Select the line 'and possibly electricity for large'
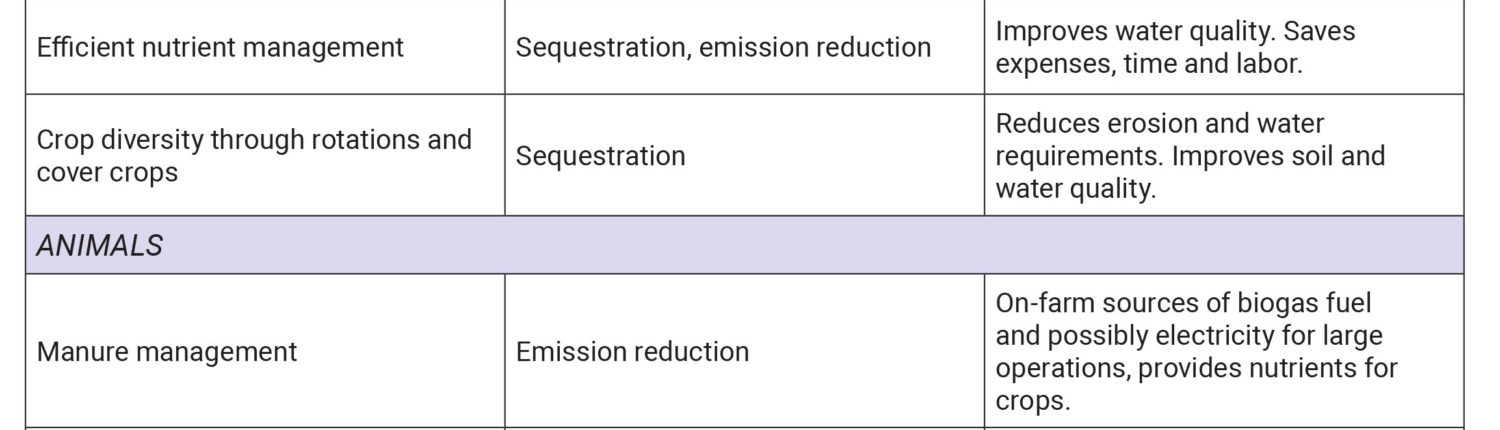 (x=1189, y=335)
